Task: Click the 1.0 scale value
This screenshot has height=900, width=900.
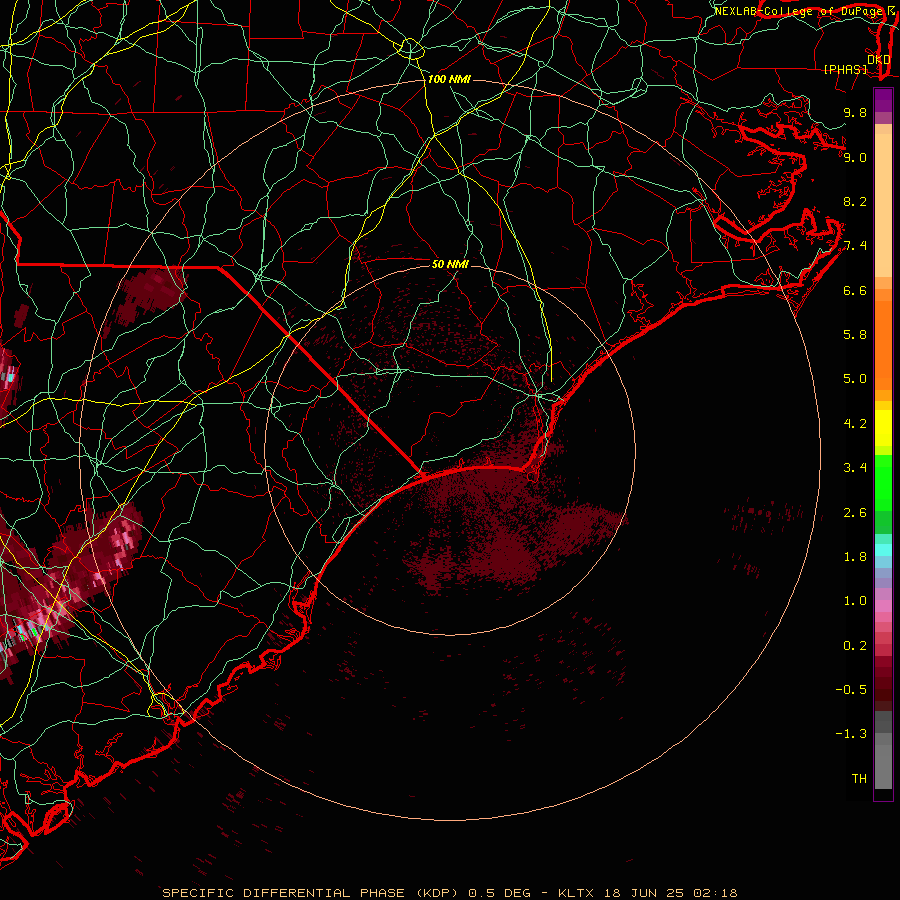Action: 855,601
